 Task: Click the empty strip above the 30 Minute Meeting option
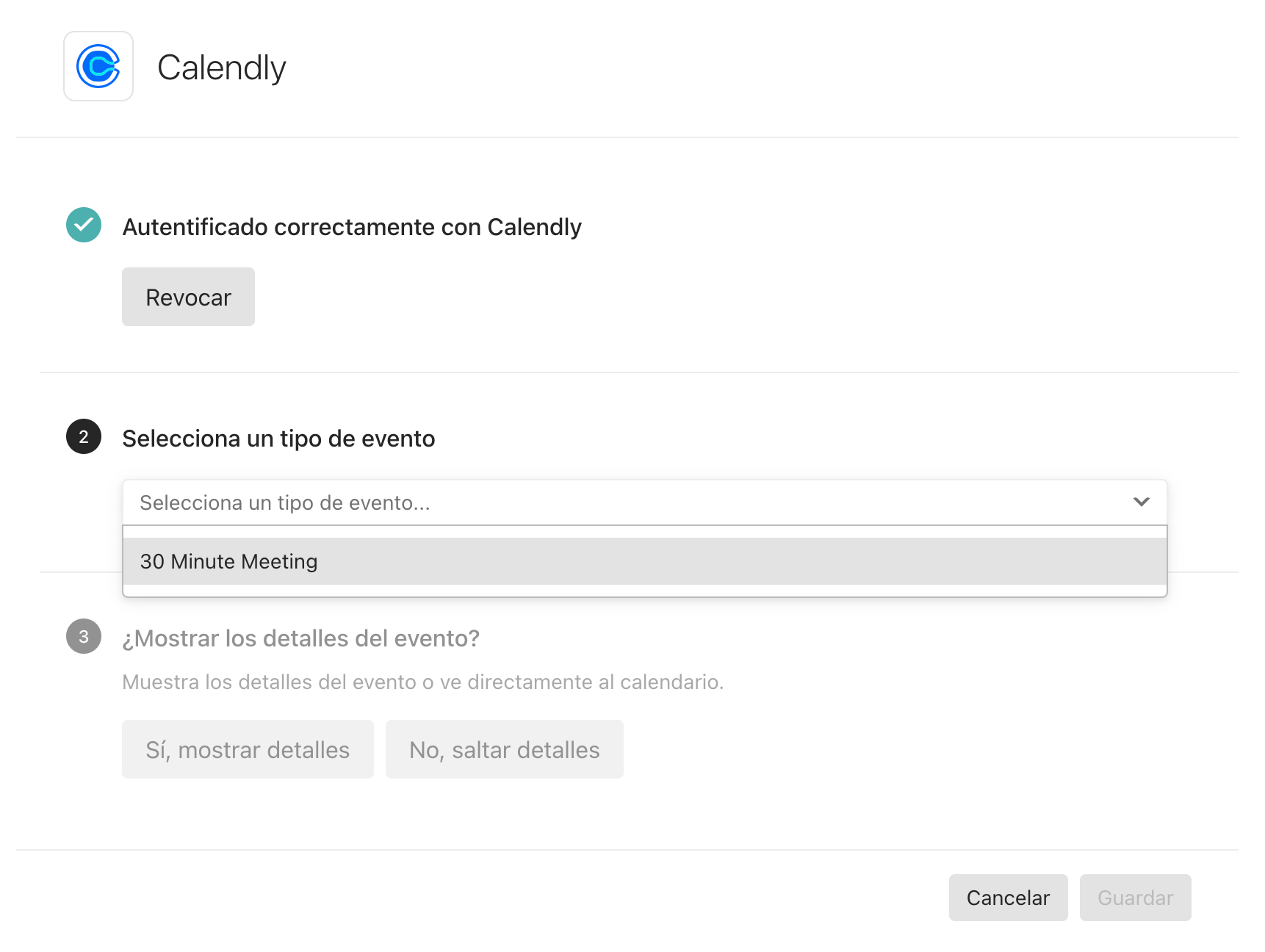pyautogui.click(x=644, y=532)
